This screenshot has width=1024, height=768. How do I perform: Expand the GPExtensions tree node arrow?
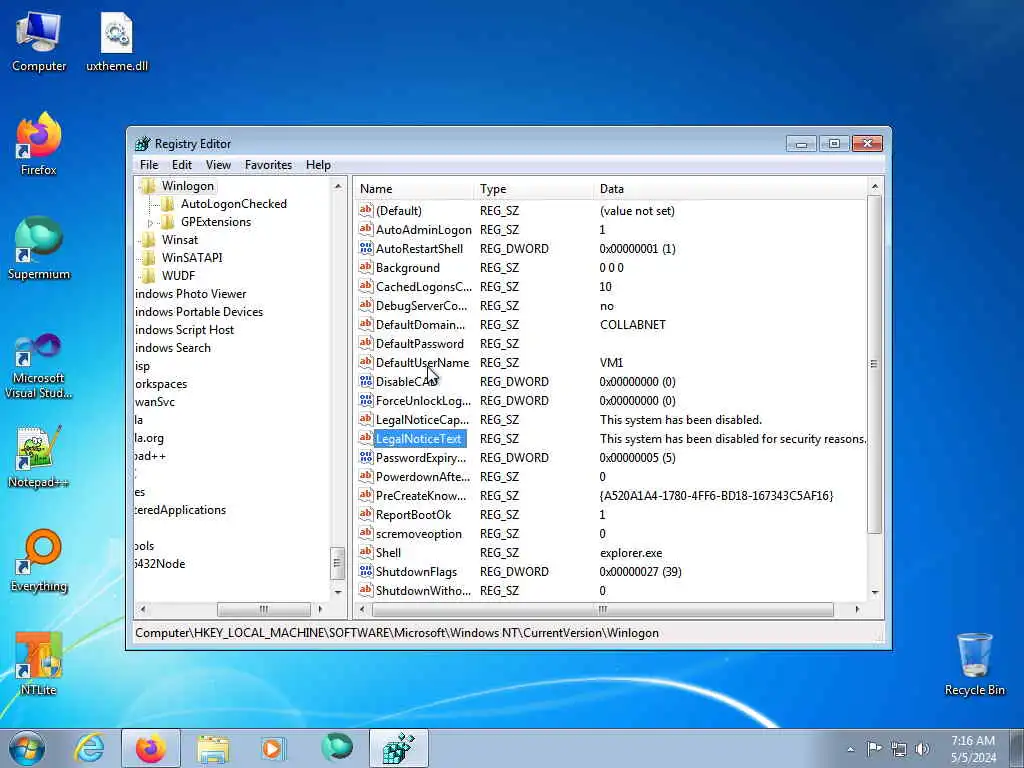tap(151, 223)
